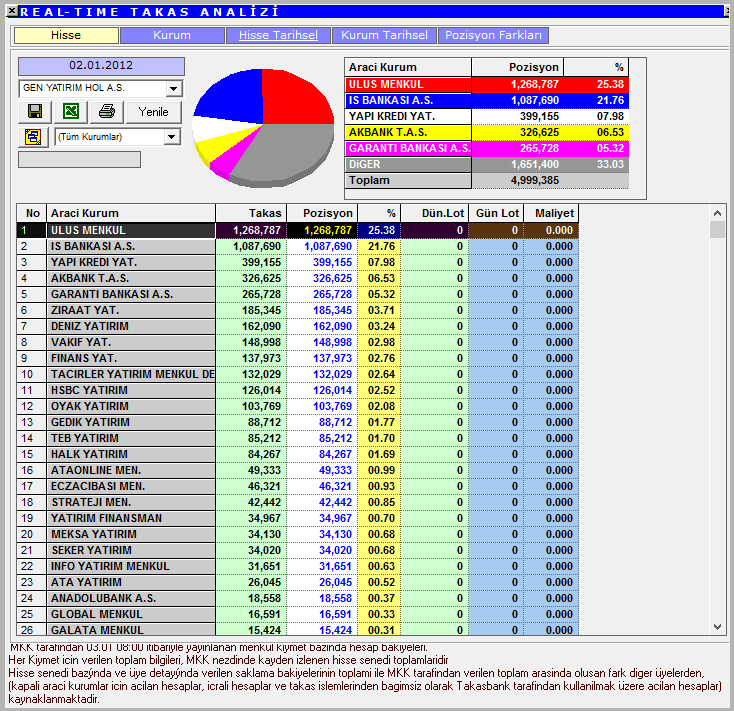Select the TEB YATIRIM row
734x711 pixels.
(x=298, y=438)
